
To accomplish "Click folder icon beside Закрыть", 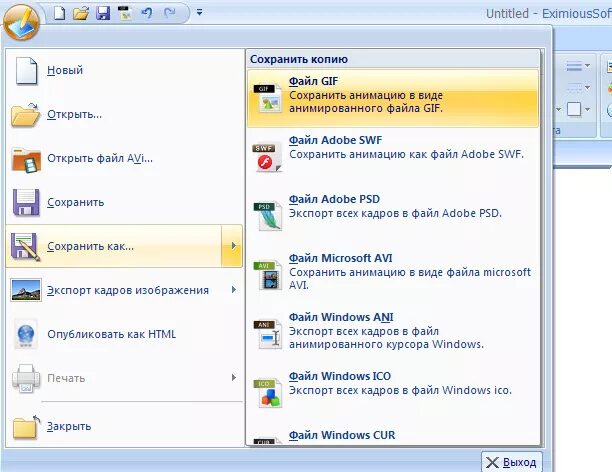I will [x=26, y=427].
